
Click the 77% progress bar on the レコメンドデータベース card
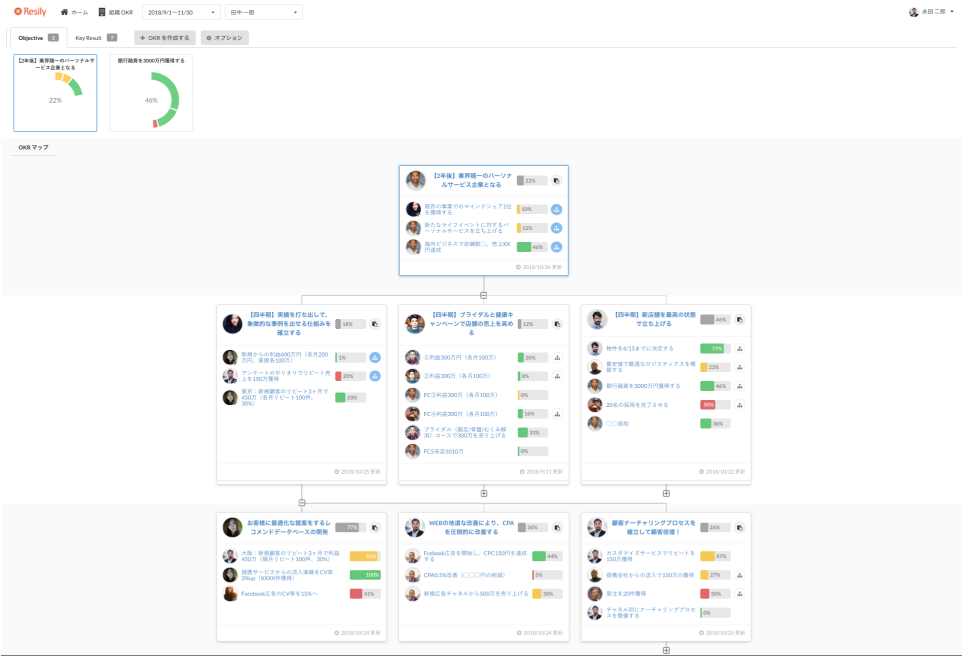point(347,527)
